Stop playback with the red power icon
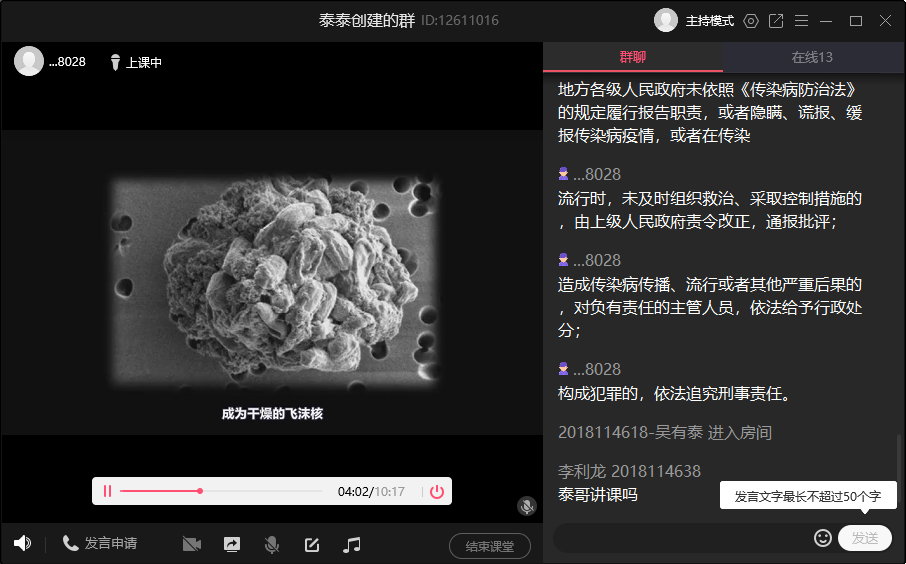 437,491
